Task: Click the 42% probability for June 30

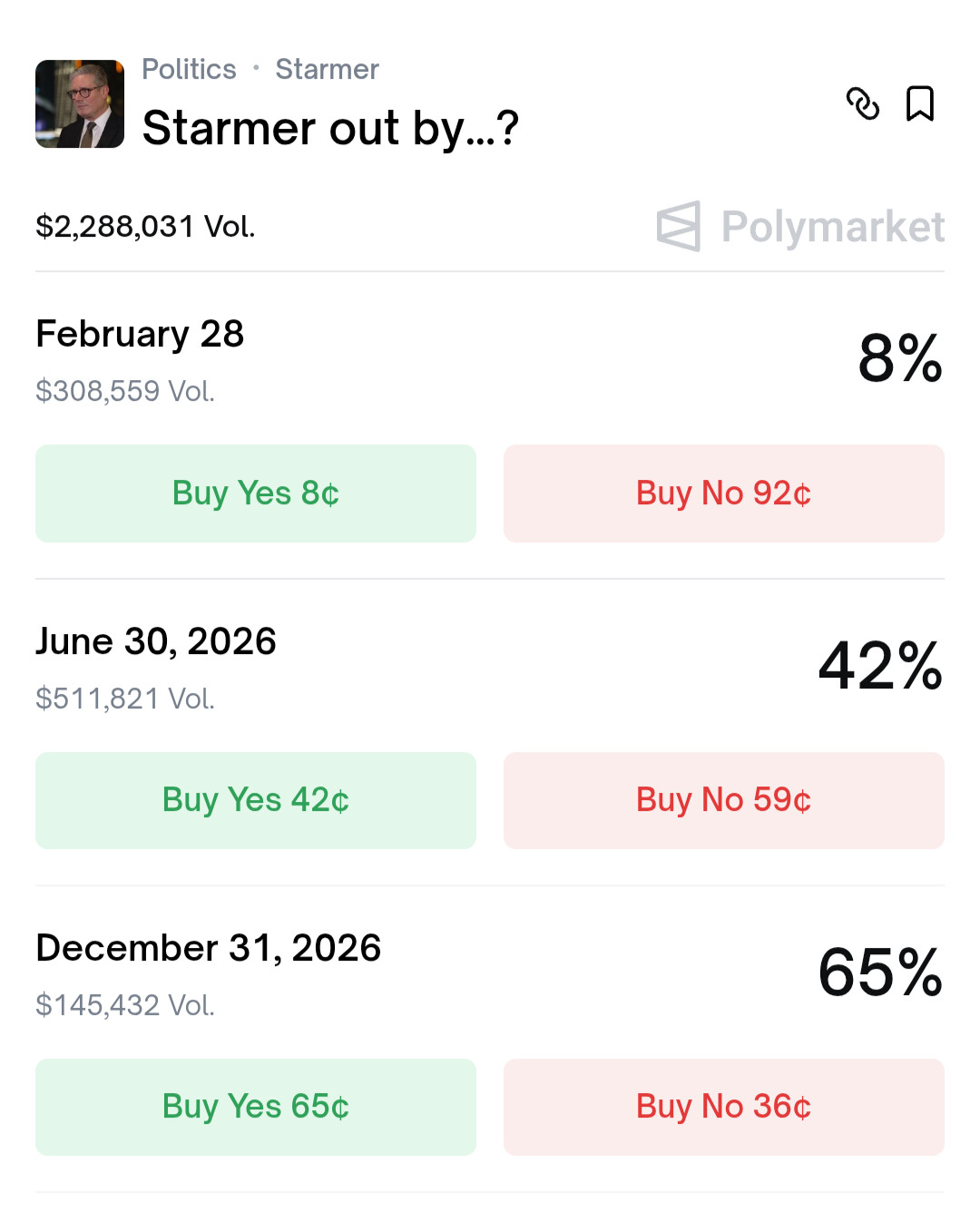Action: [x=879, y=666]
